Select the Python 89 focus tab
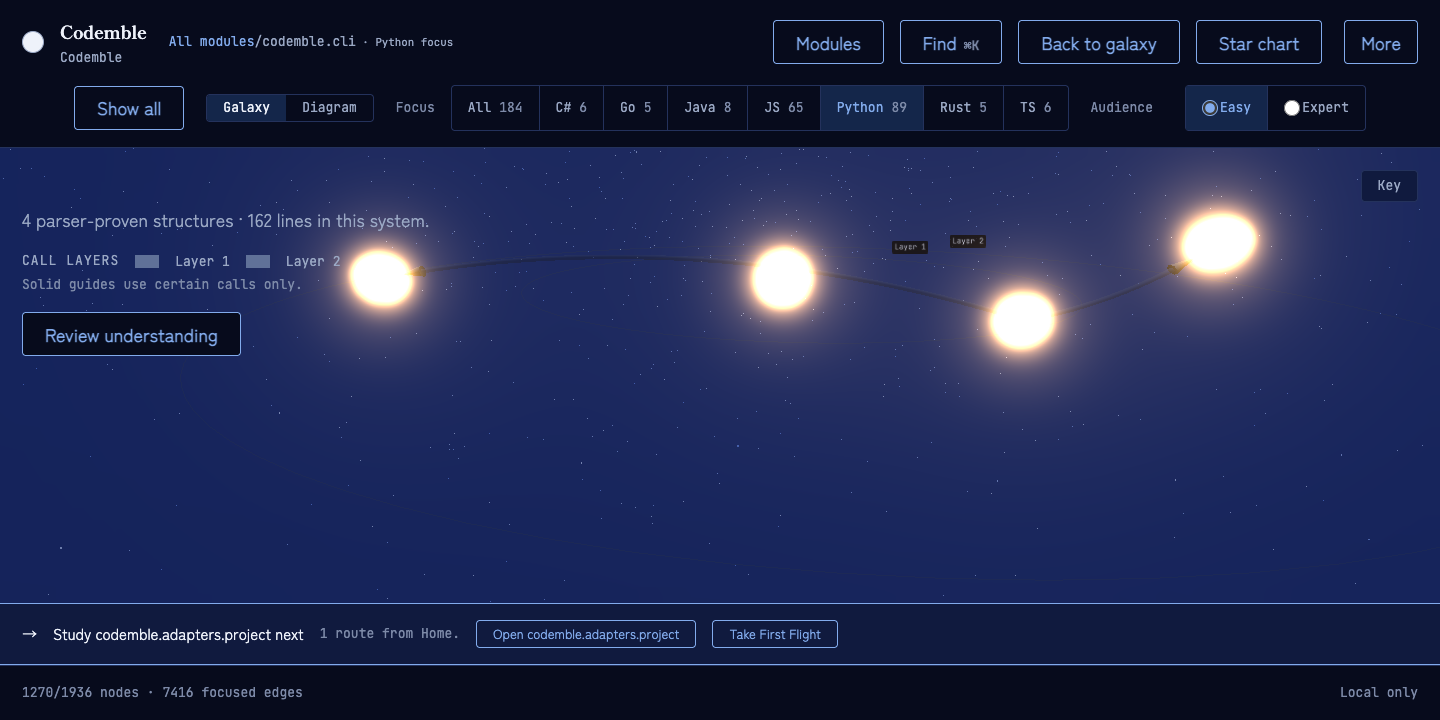 pyautogui.click(x=872, y=108)
